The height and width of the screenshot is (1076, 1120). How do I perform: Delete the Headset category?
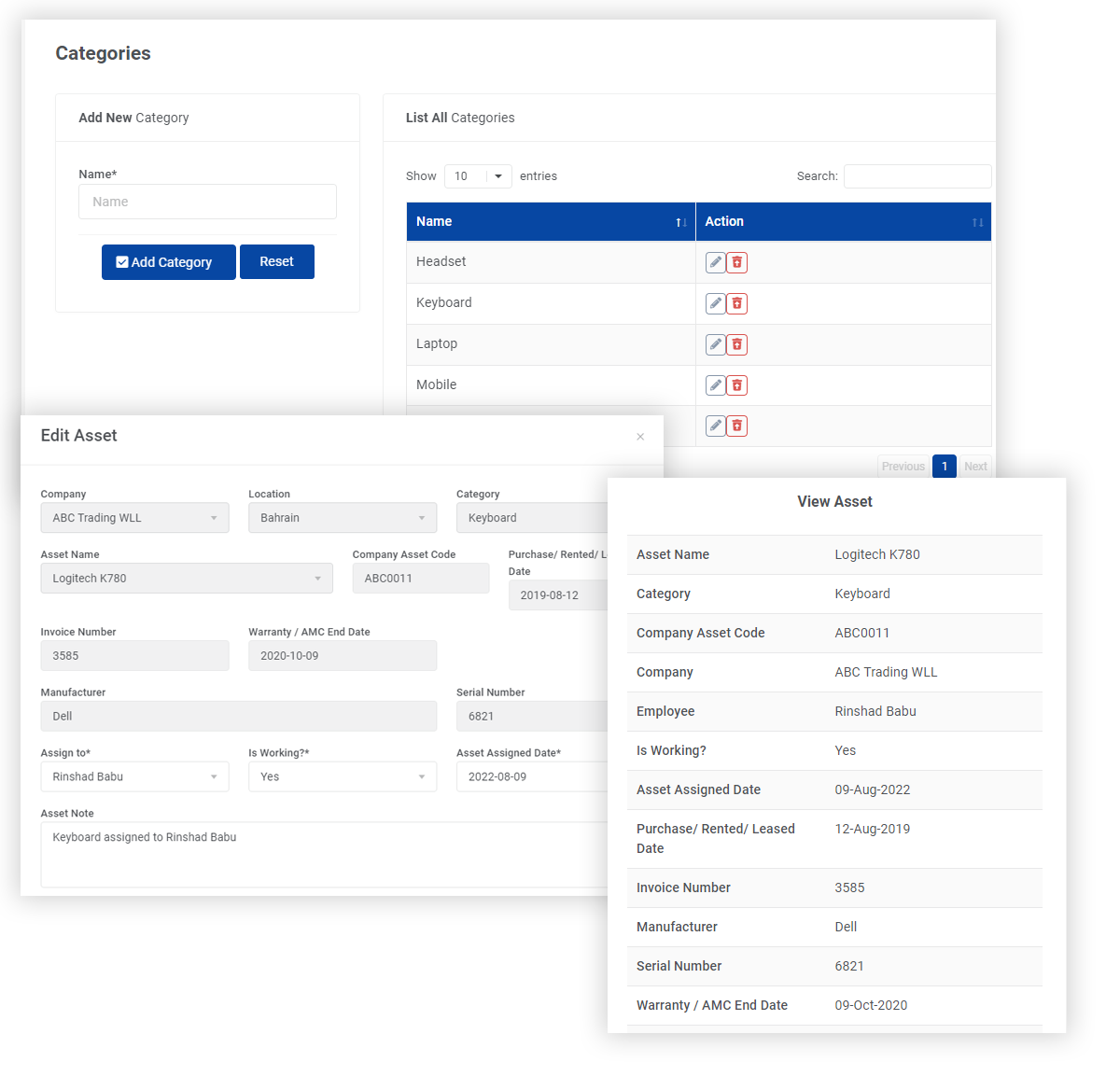click(736, 262)
